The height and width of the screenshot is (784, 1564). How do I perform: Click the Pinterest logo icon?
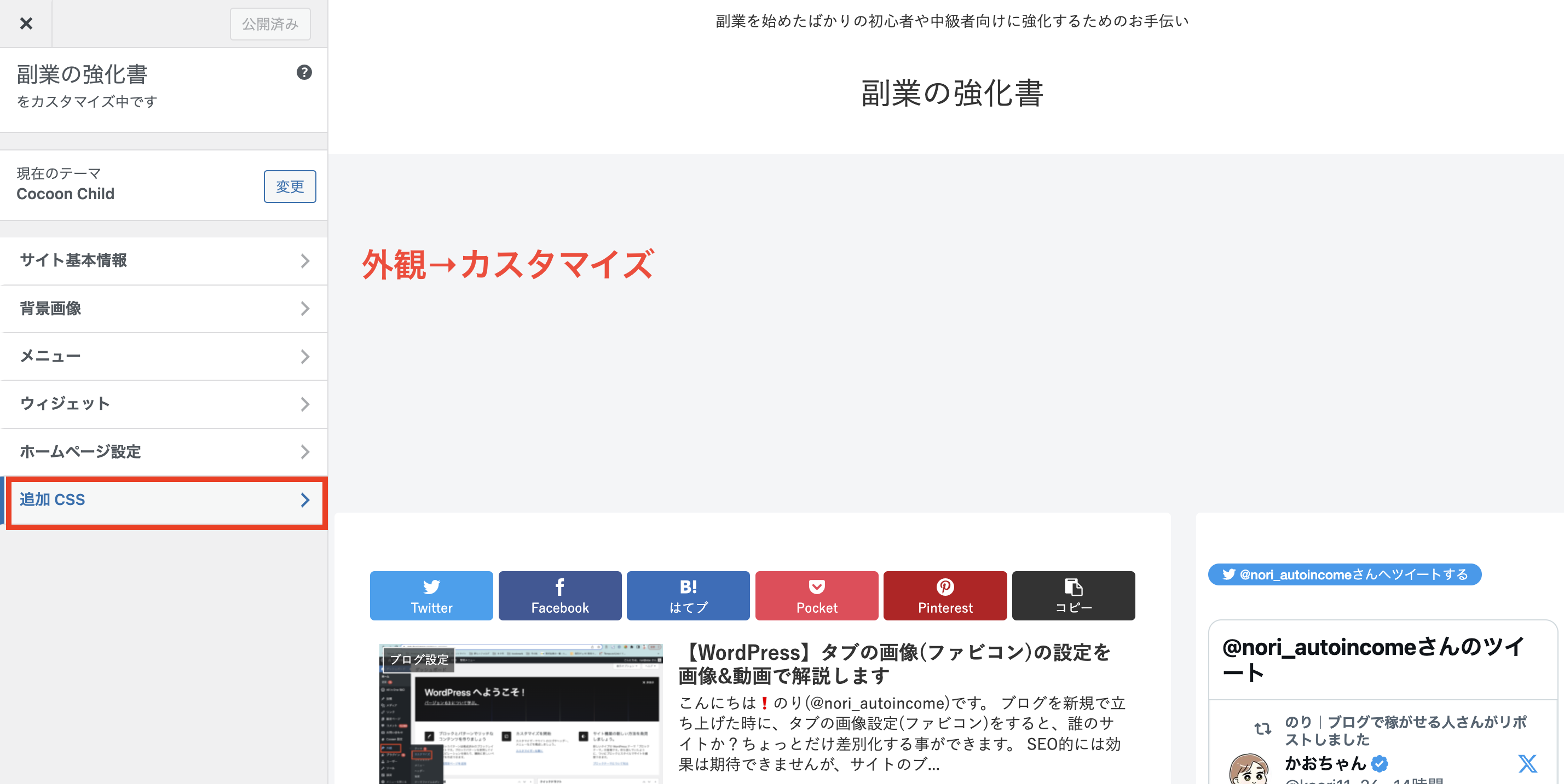click(x=945, y=587)
